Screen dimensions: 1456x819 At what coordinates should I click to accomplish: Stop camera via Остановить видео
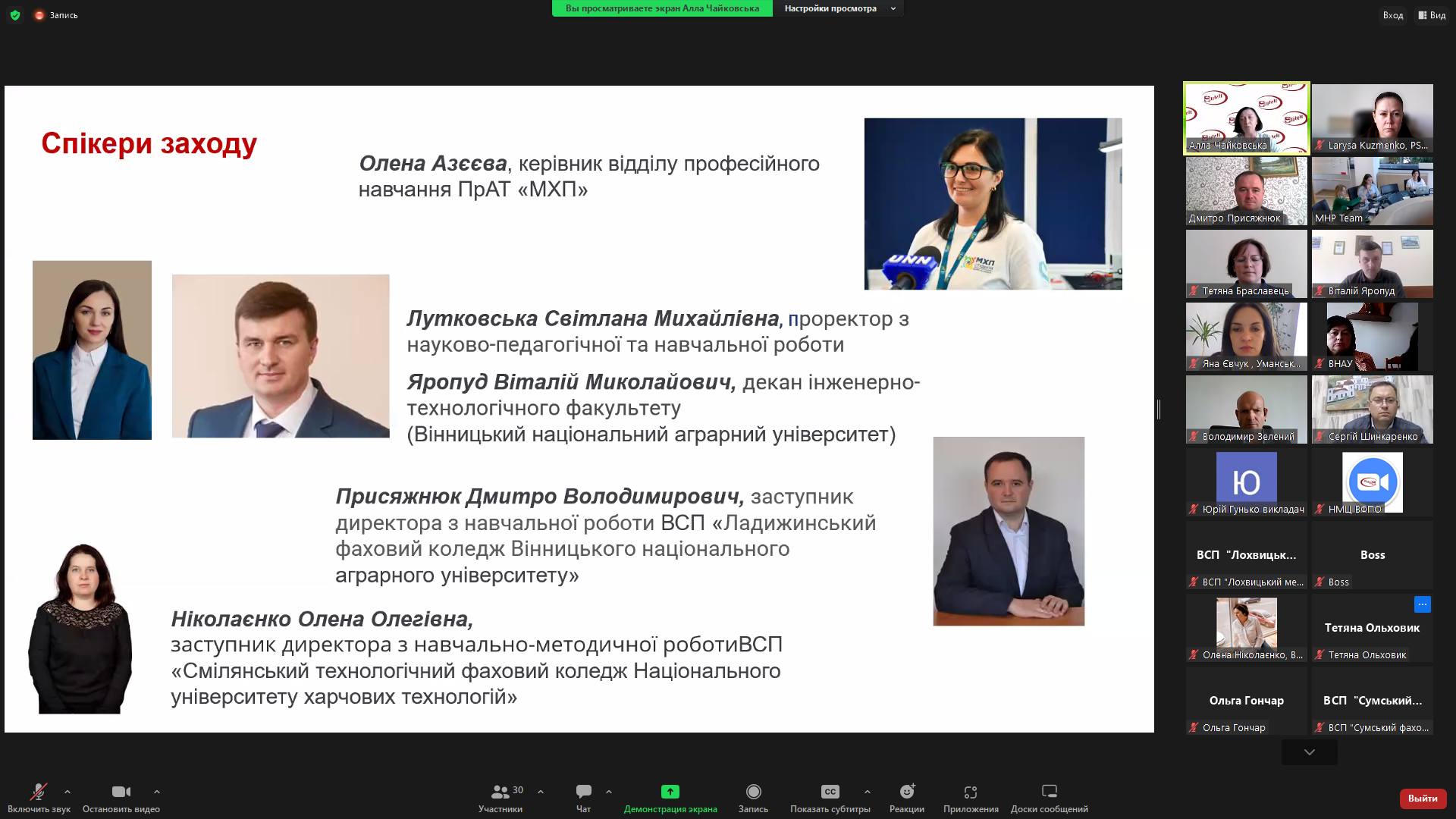[121, 799]
